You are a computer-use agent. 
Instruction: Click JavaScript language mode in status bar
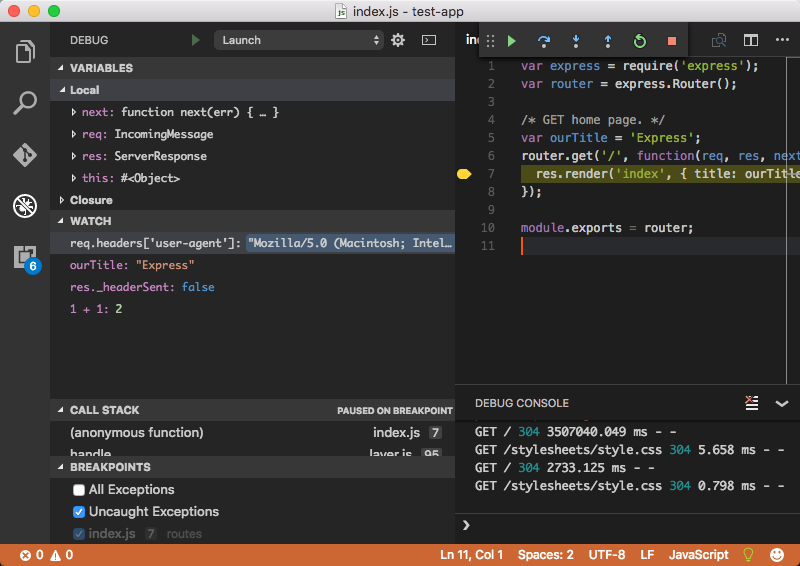click(698, 555)
